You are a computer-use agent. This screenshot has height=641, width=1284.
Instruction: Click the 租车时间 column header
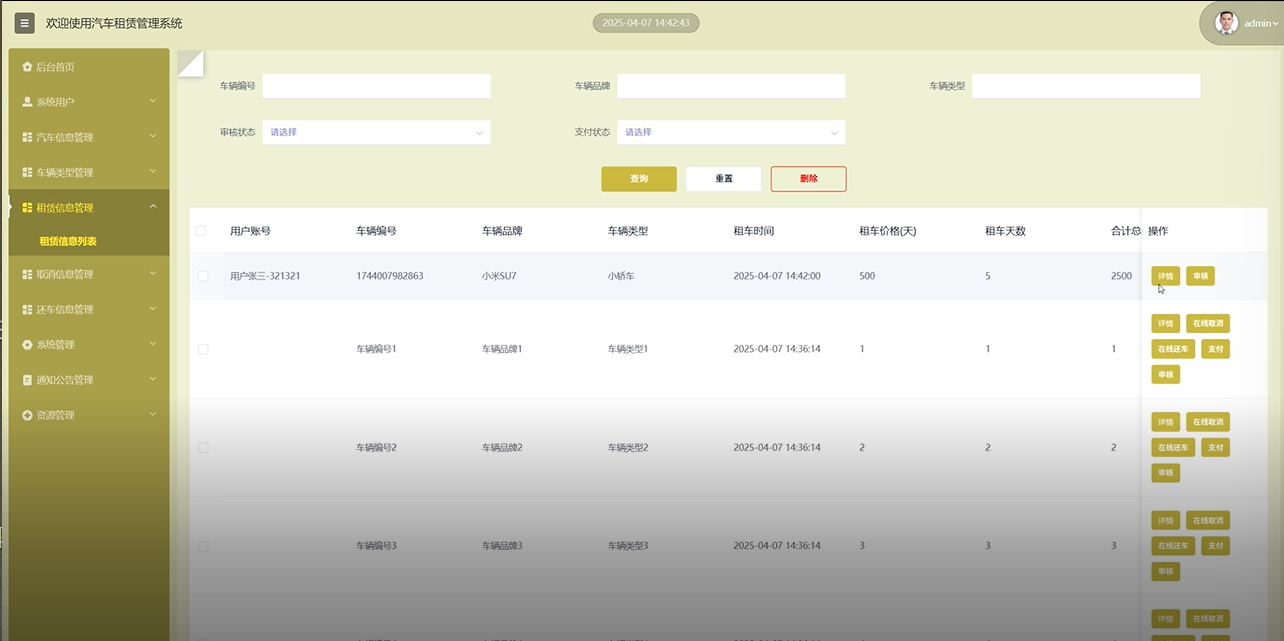754,231
